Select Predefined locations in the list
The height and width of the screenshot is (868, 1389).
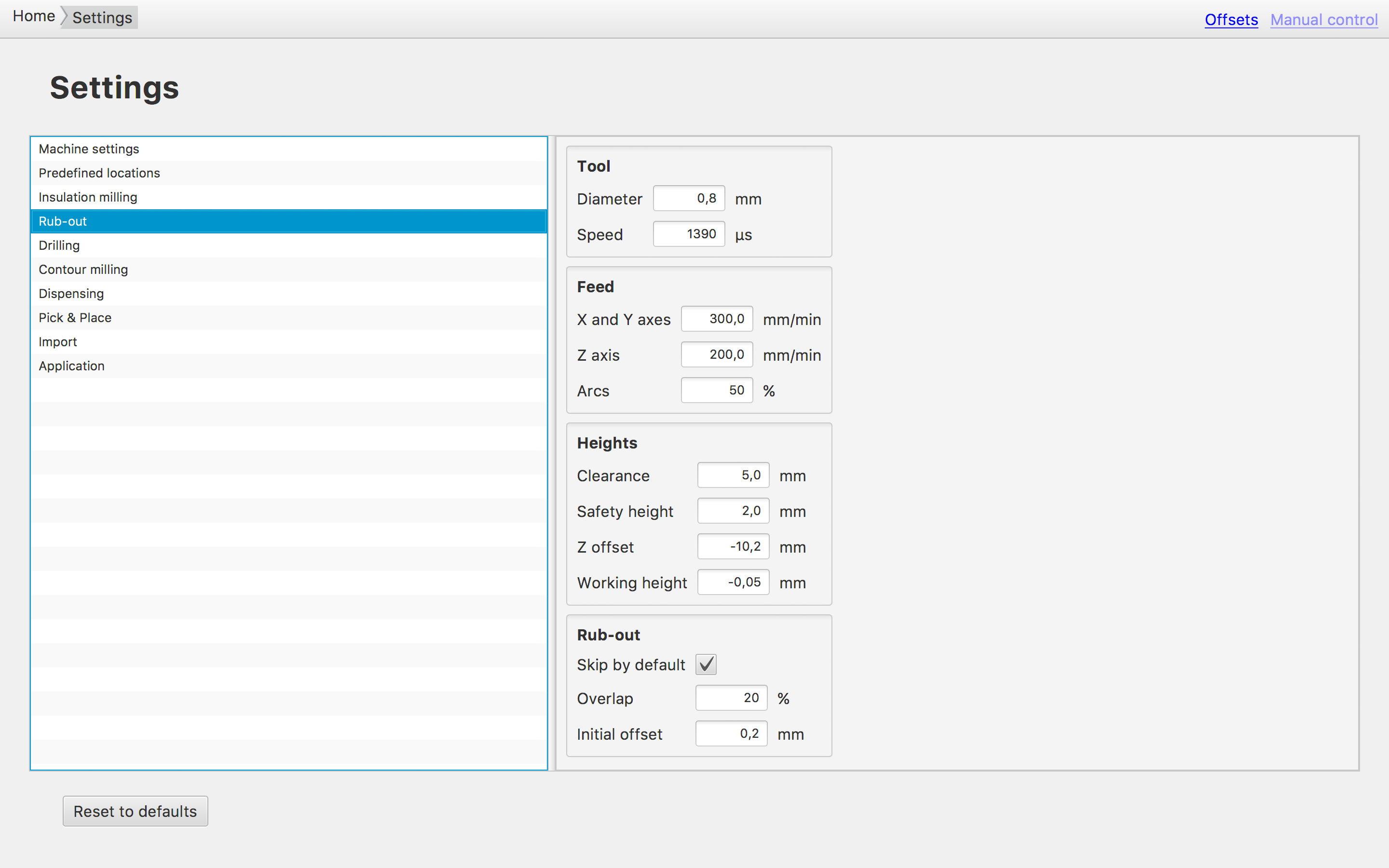pos(289,173)
